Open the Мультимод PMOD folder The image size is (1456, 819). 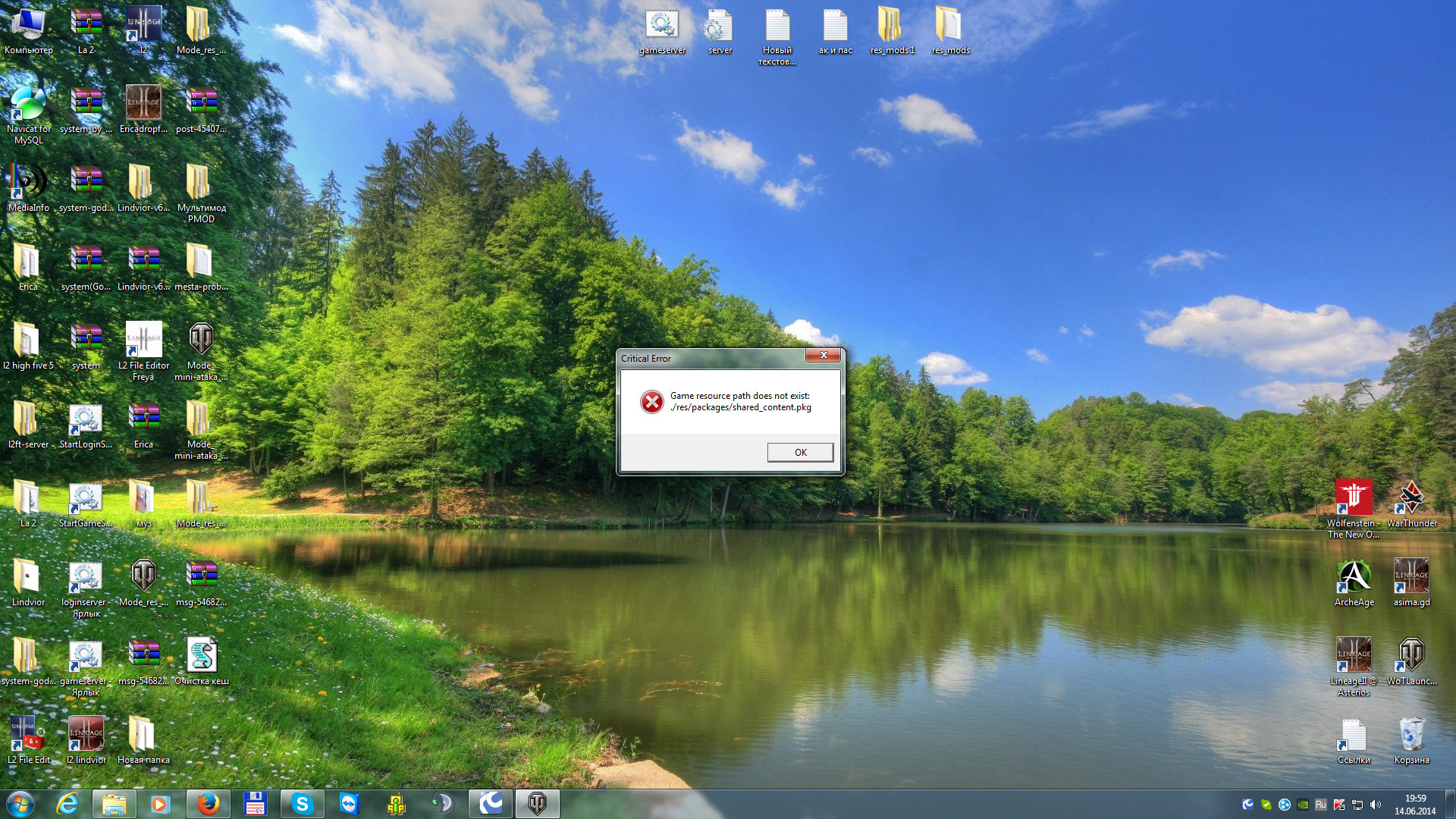click(201, 194)
